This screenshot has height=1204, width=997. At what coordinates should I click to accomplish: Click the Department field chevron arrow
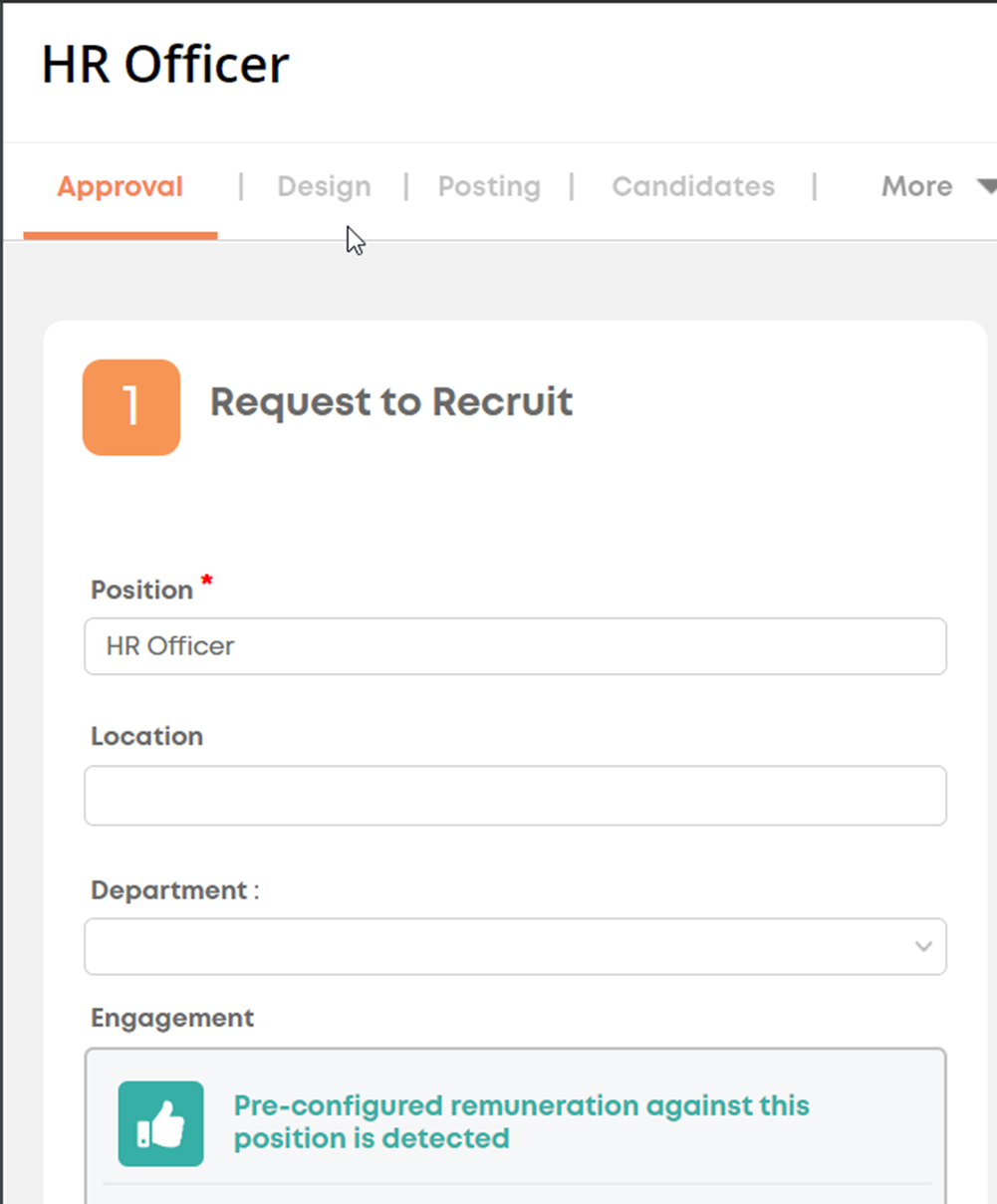click(923, 946)
